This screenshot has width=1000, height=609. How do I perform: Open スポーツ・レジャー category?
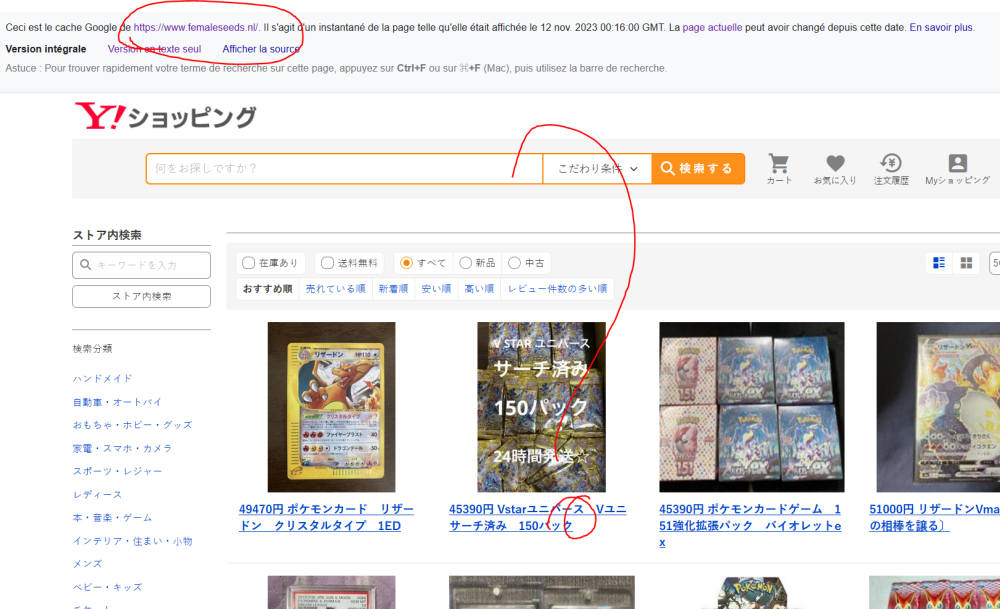117,471
